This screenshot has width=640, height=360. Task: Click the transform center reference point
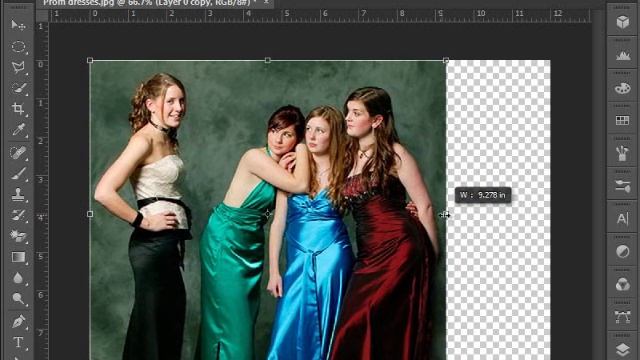tap(268, 214)
